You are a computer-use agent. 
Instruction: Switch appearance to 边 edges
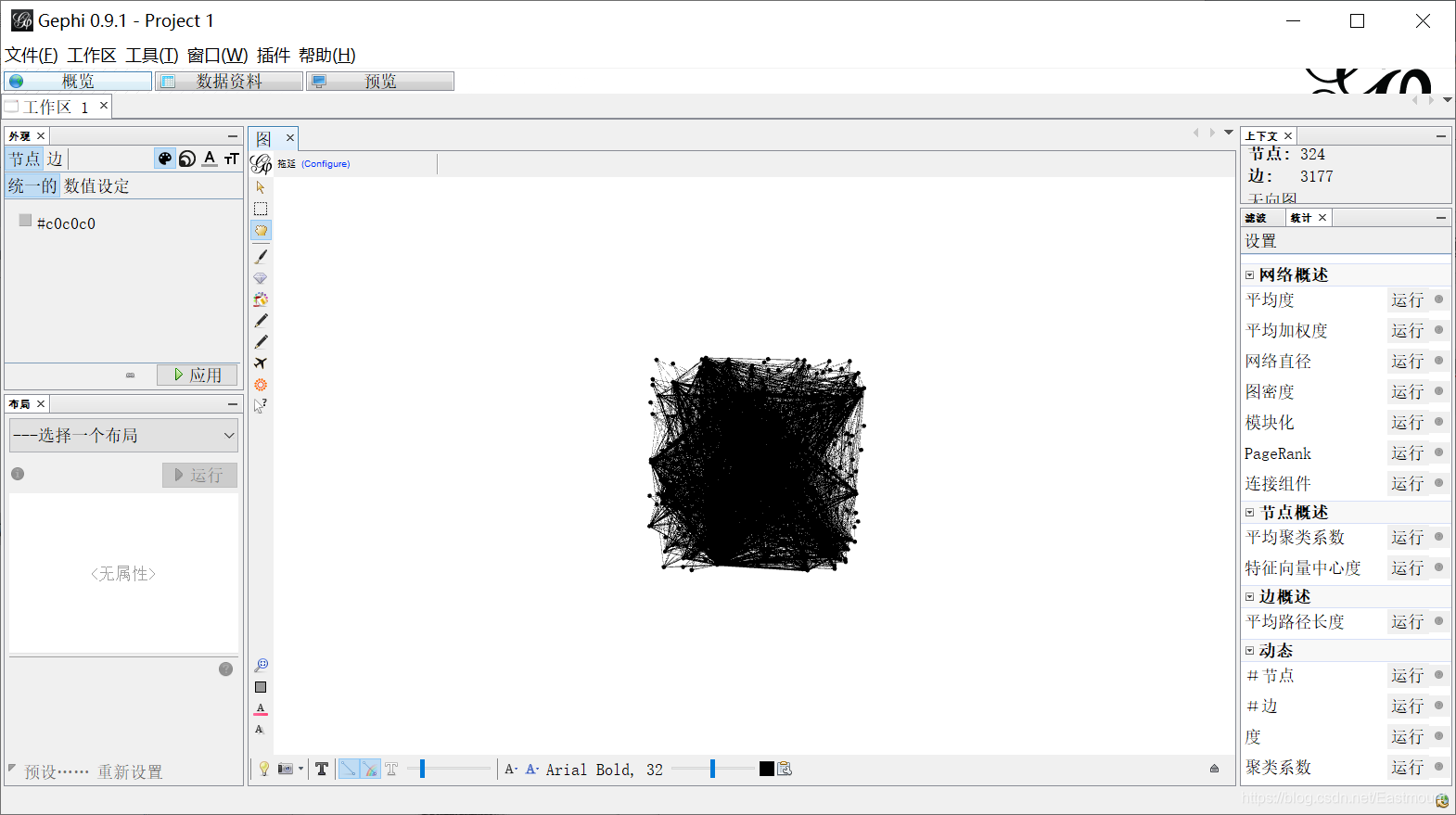click(55, 159)
